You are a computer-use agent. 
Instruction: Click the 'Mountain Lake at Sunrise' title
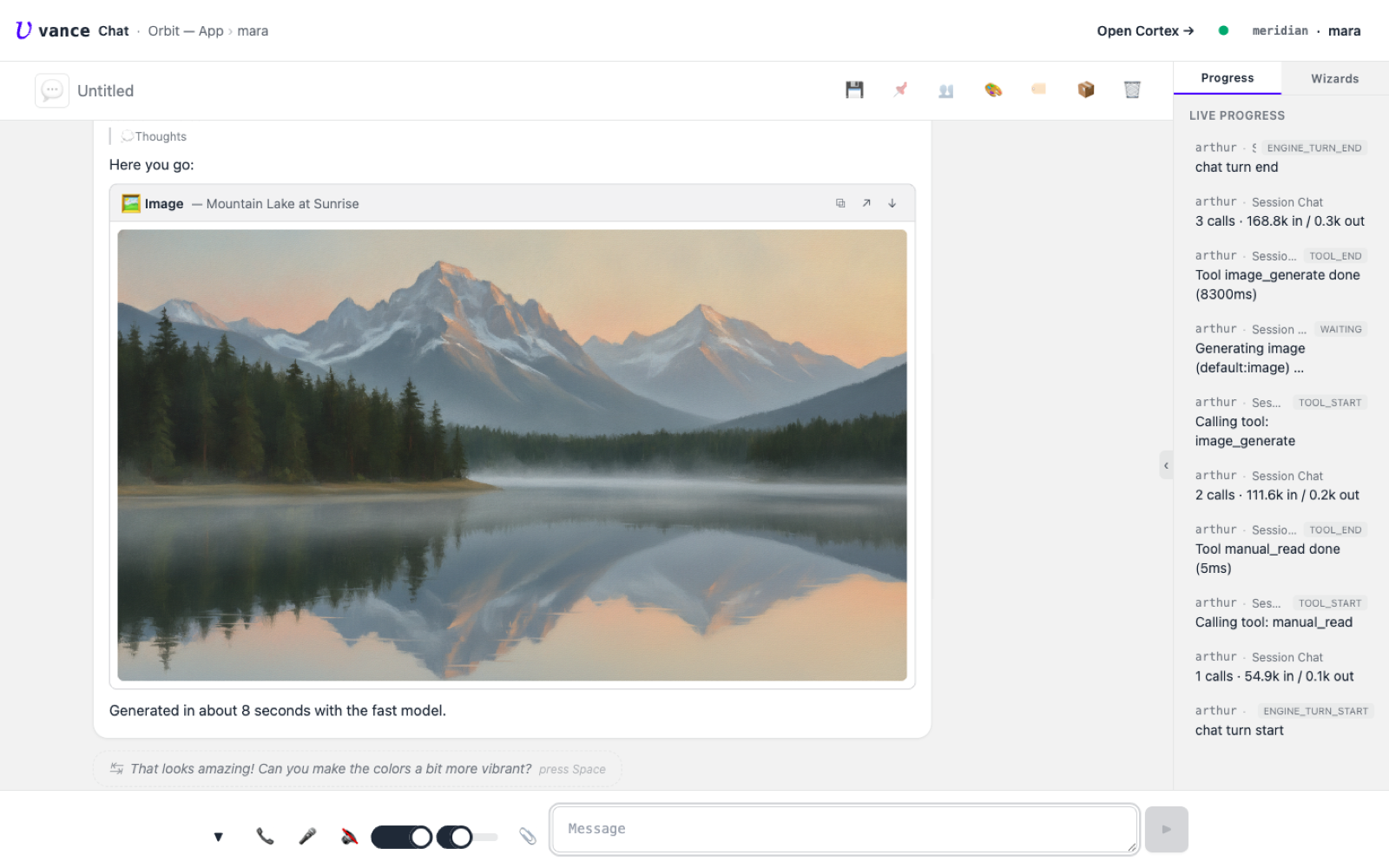(282, 204)
